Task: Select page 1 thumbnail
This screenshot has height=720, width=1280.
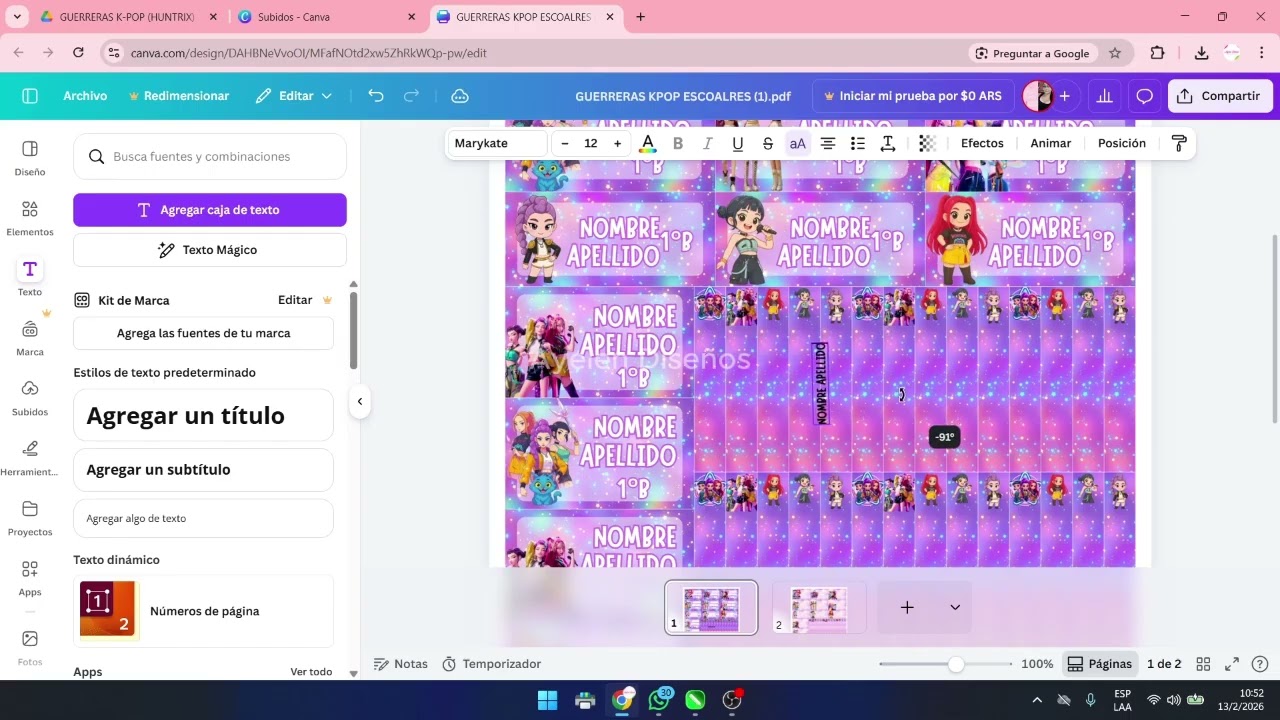Action: point(711,608)
